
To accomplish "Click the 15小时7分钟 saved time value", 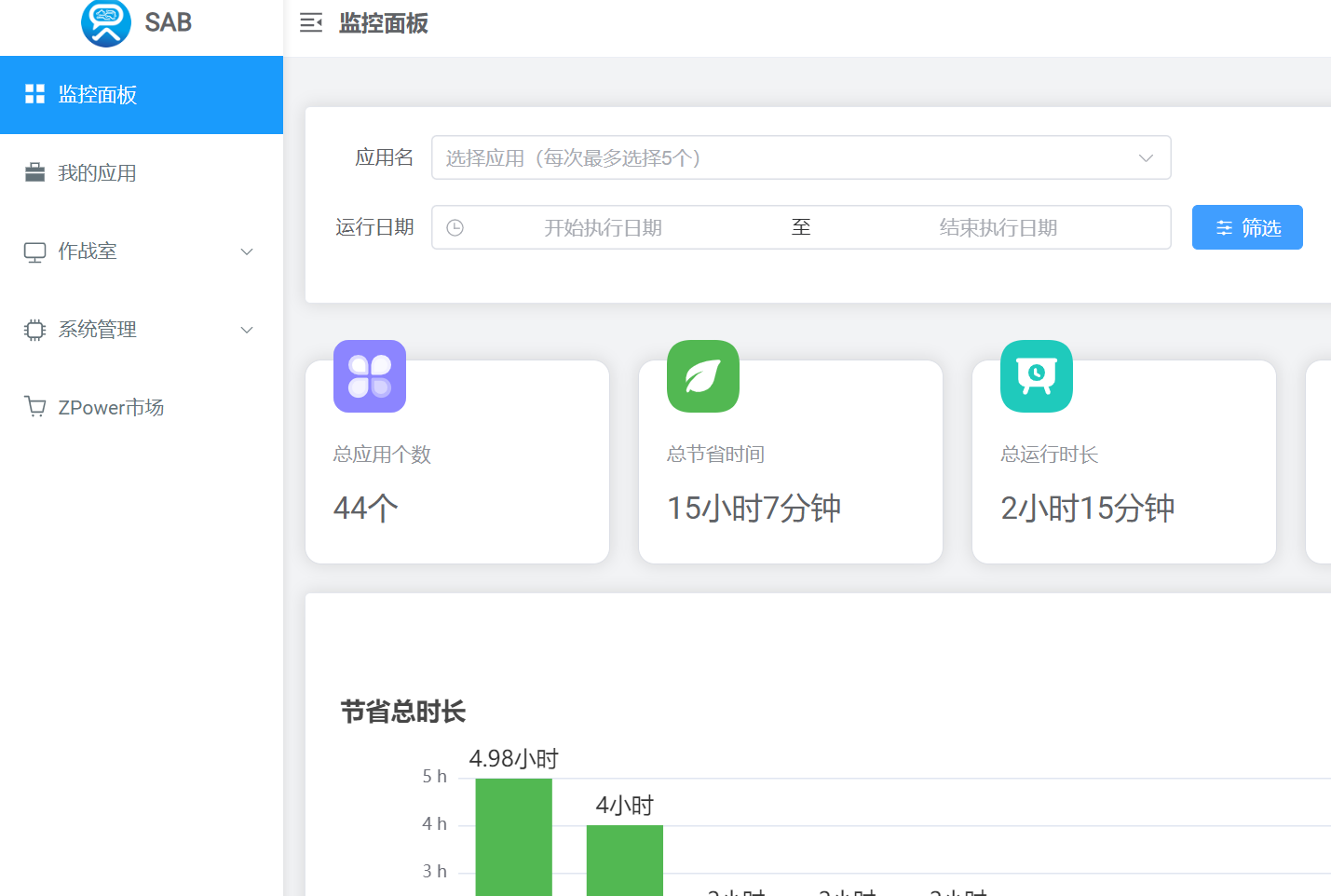I will [754, 509].
